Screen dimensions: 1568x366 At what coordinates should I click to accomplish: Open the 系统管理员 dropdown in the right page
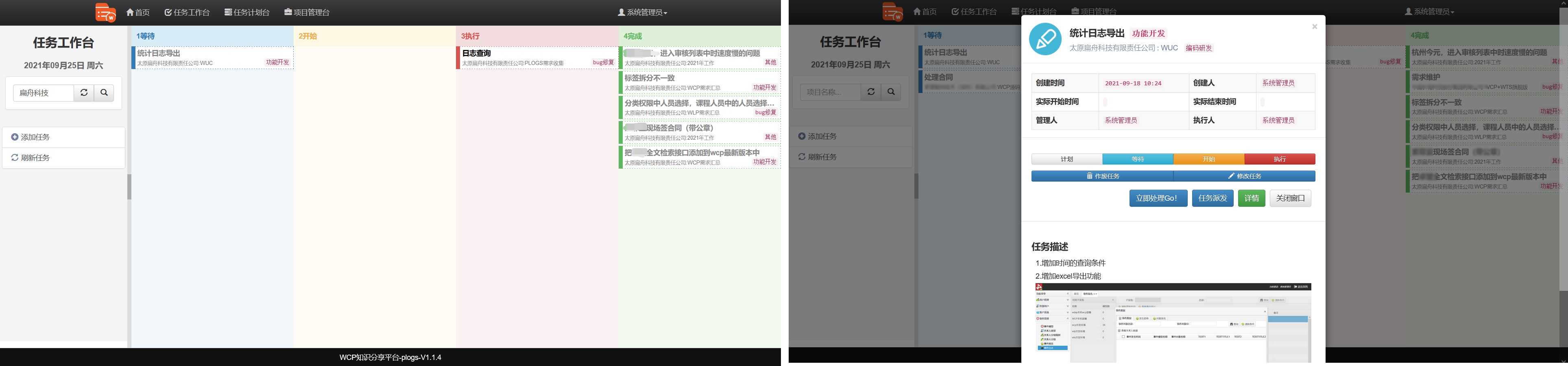click(1430, 11)
